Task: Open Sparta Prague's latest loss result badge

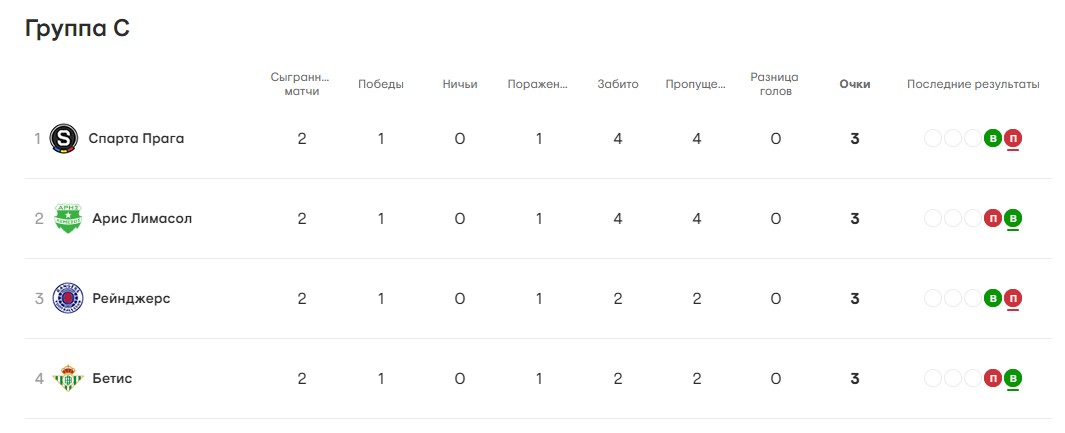Action: click(x=1013, y=138)
